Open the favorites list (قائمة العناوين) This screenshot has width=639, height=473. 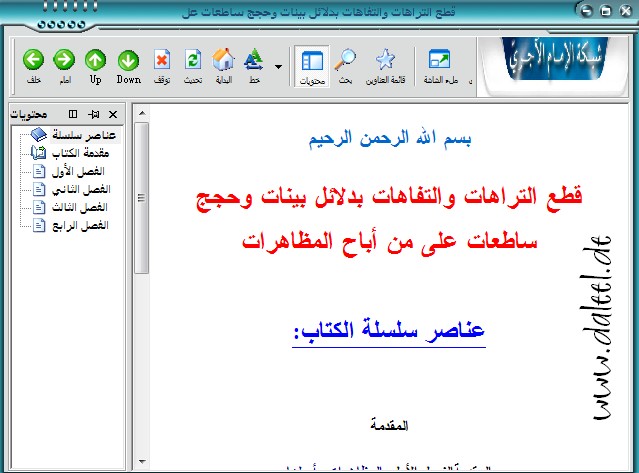point(385,64)
